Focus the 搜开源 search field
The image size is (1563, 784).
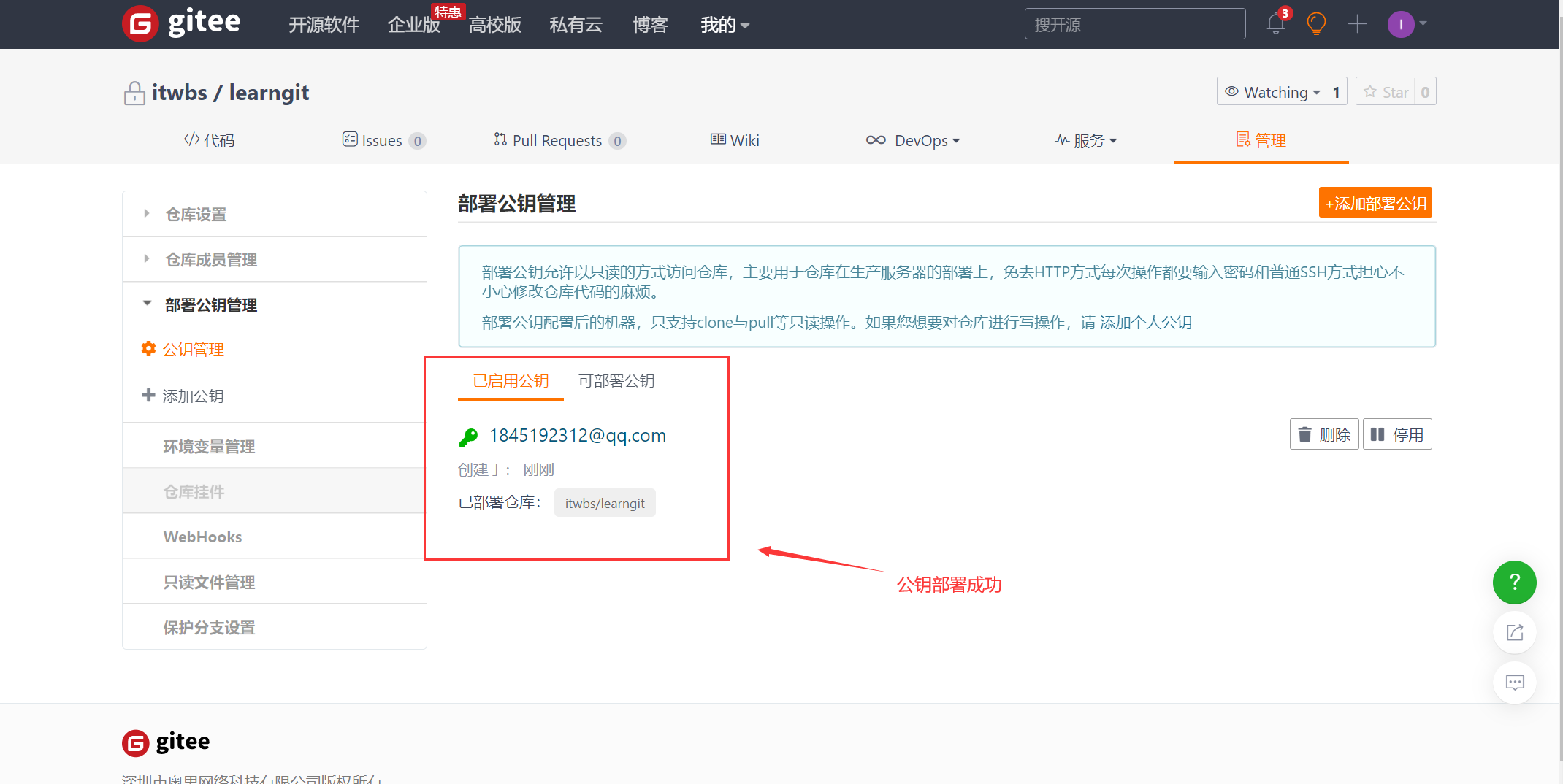click(1135, 24)
